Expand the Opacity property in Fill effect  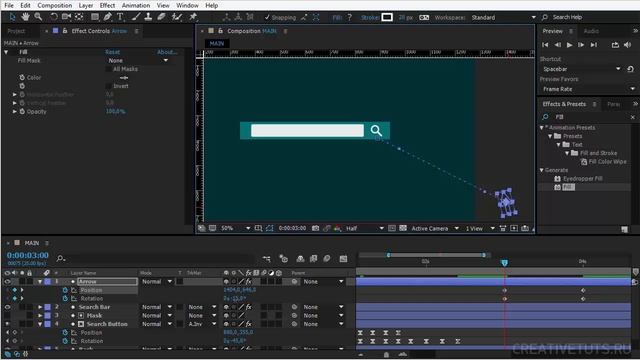tap(15, 111)
